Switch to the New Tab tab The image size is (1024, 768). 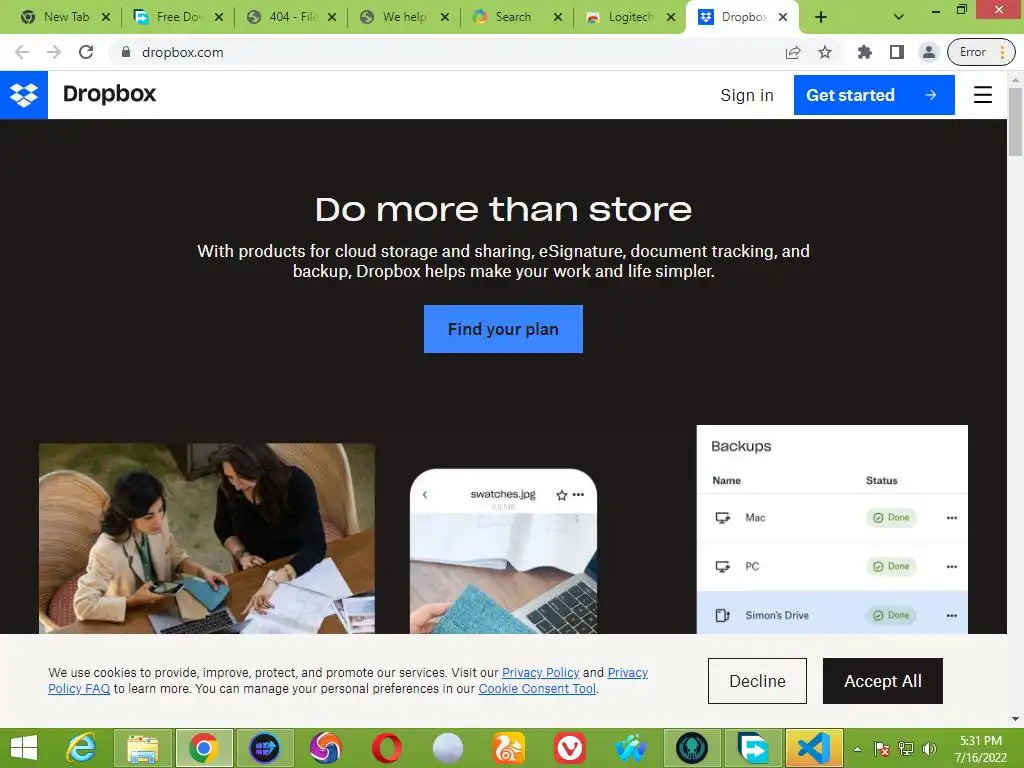[x=66, y=17]
